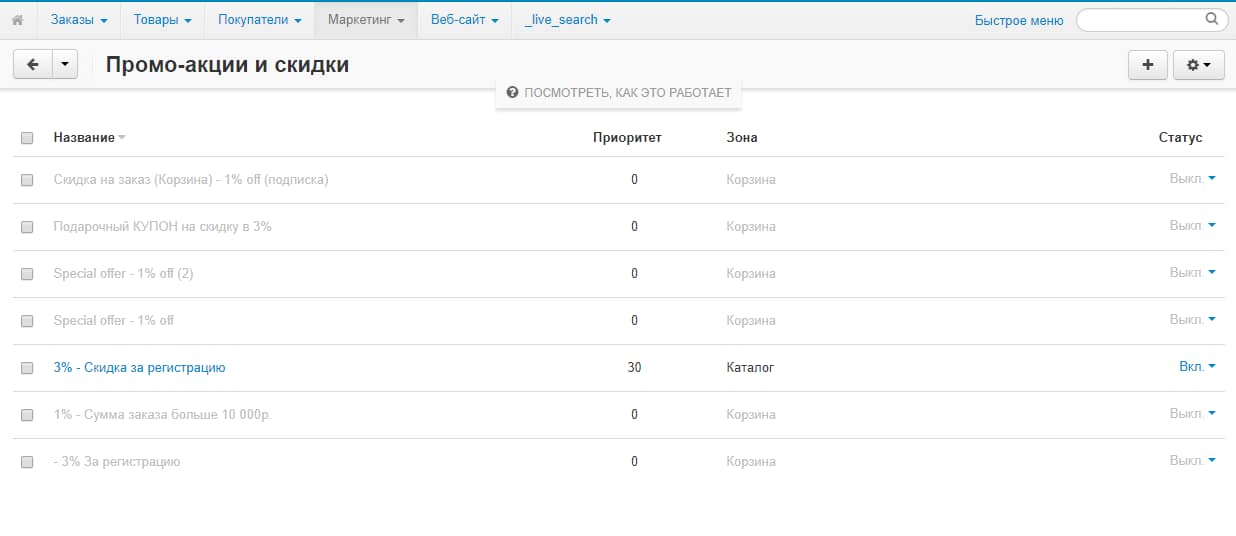This screenshot has height=536, width=1236.
Task: Open the Маркетинг menu
Action: point(366,20)
